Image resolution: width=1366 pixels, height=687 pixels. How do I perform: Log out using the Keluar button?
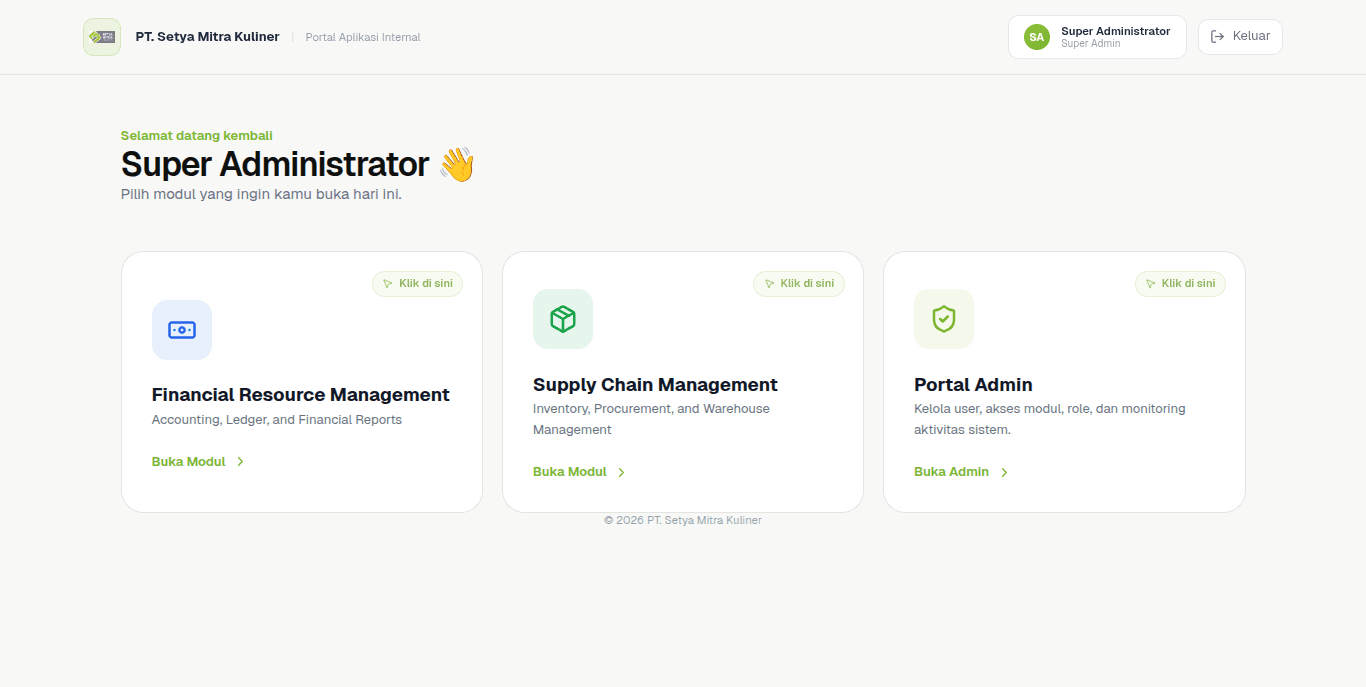click(x=1240, y=37)
